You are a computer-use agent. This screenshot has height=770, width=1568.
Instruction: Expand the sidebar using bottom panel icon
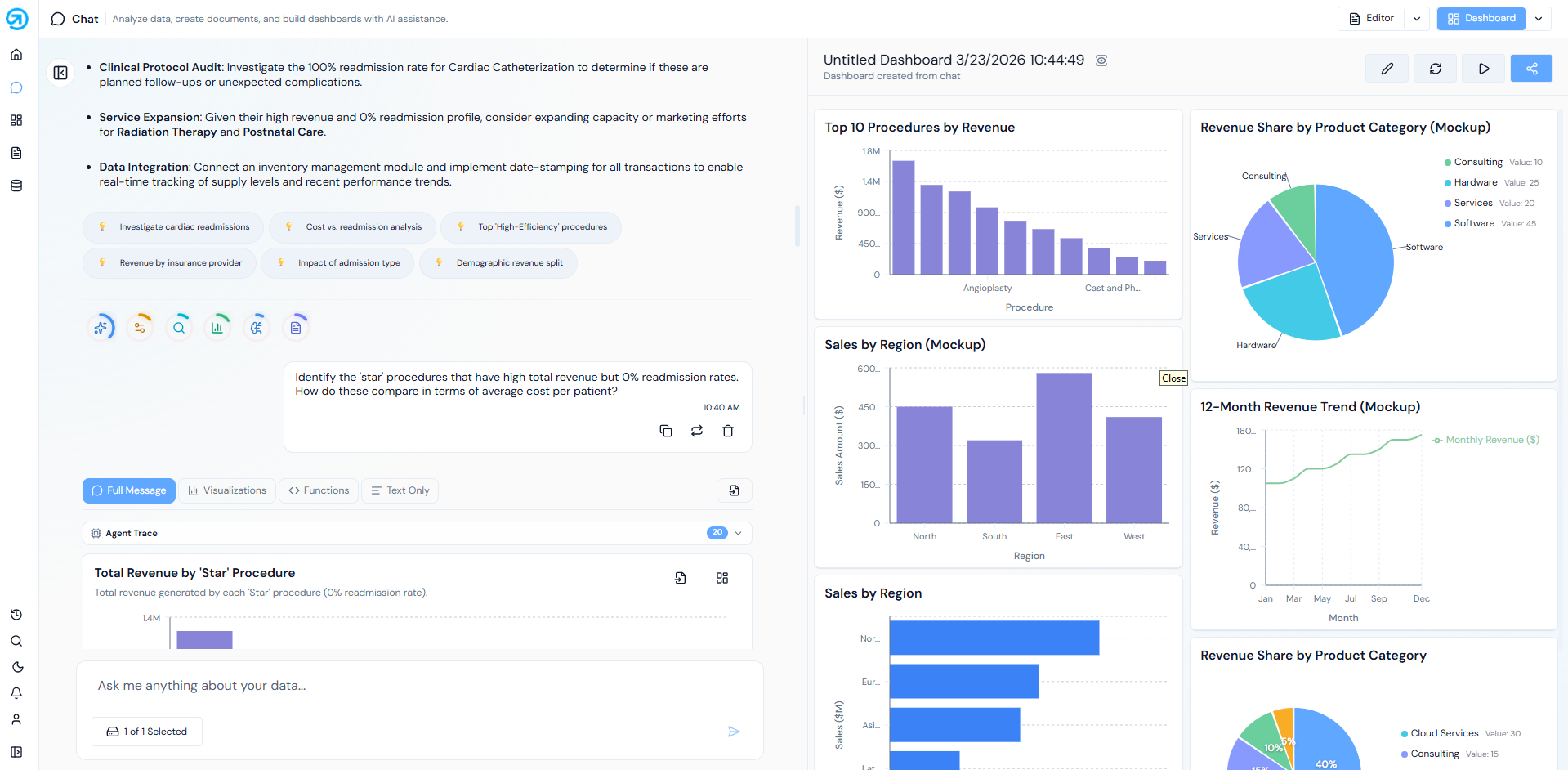[x=16, y=752]
